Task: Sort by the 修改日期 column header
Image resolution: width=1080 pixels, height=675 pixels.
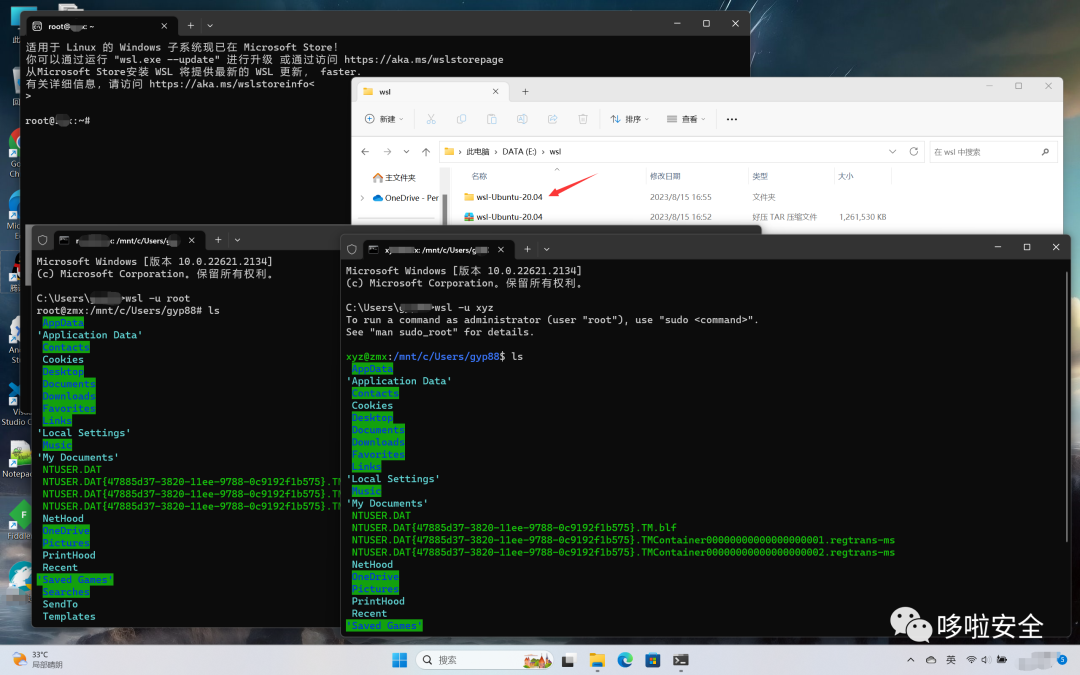Action: [x=665, y=176]
